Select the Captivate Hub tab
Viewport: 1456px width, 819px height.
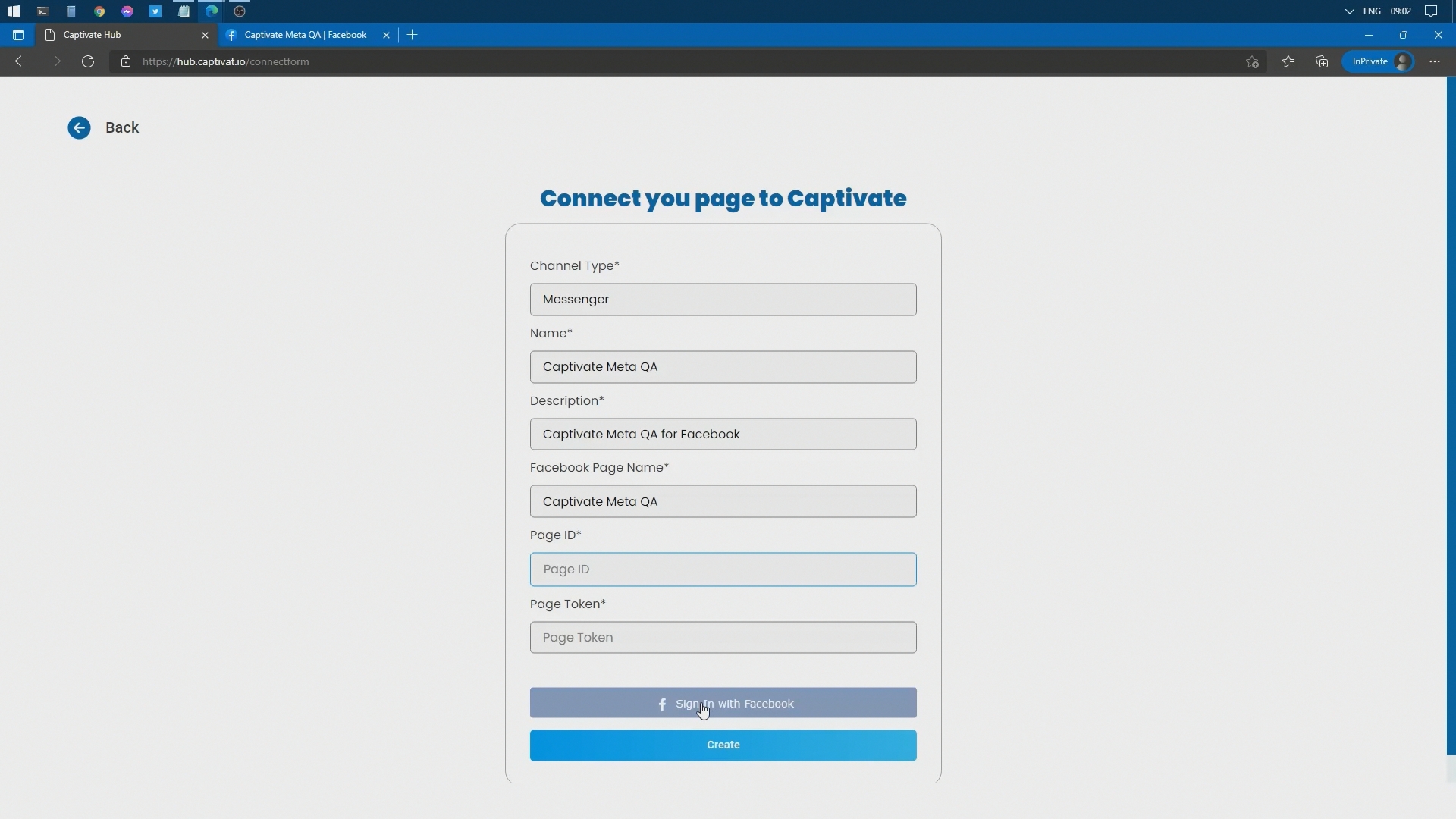[121, 35]
